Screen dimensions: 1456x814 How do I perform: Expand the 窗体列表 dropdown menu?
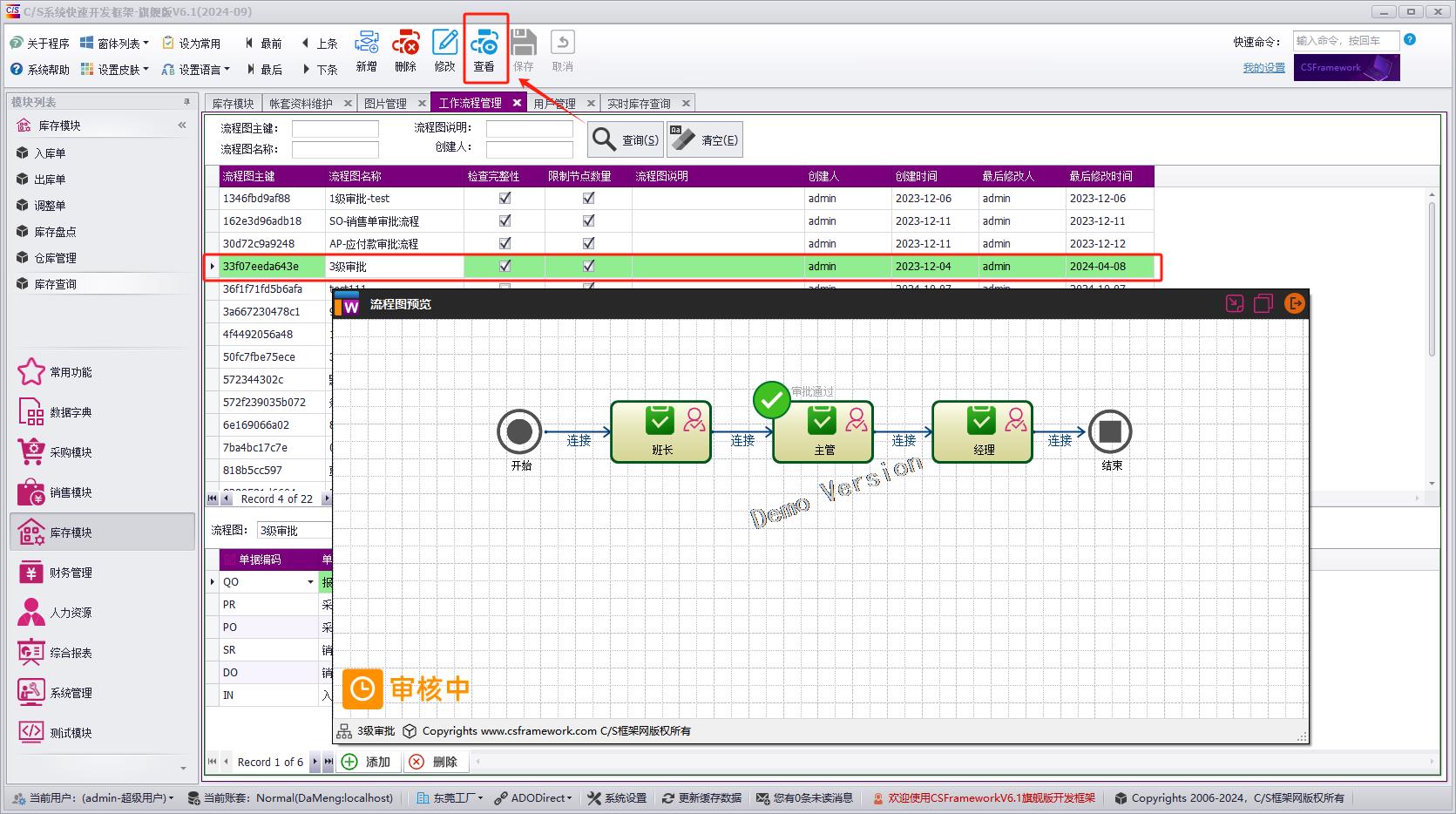click(x=115, y=43)
